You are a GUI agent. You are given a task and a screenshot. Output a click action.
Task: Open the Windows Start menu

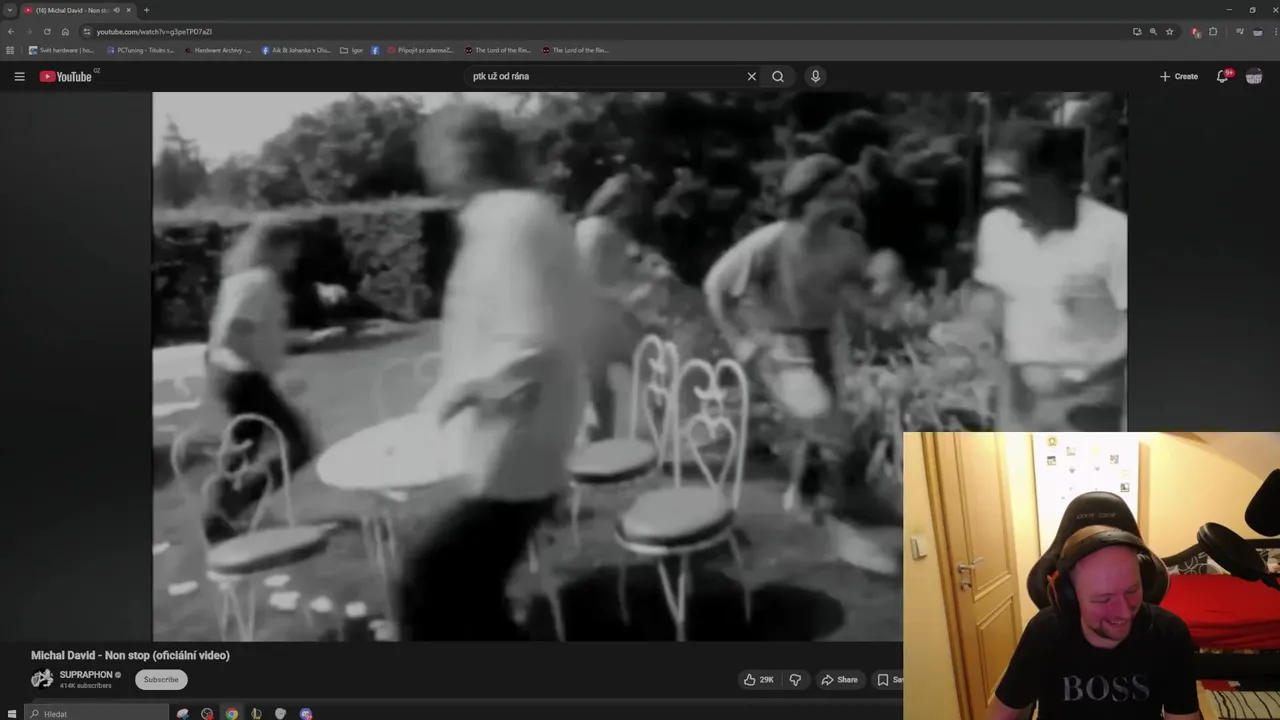coord(12,713)
